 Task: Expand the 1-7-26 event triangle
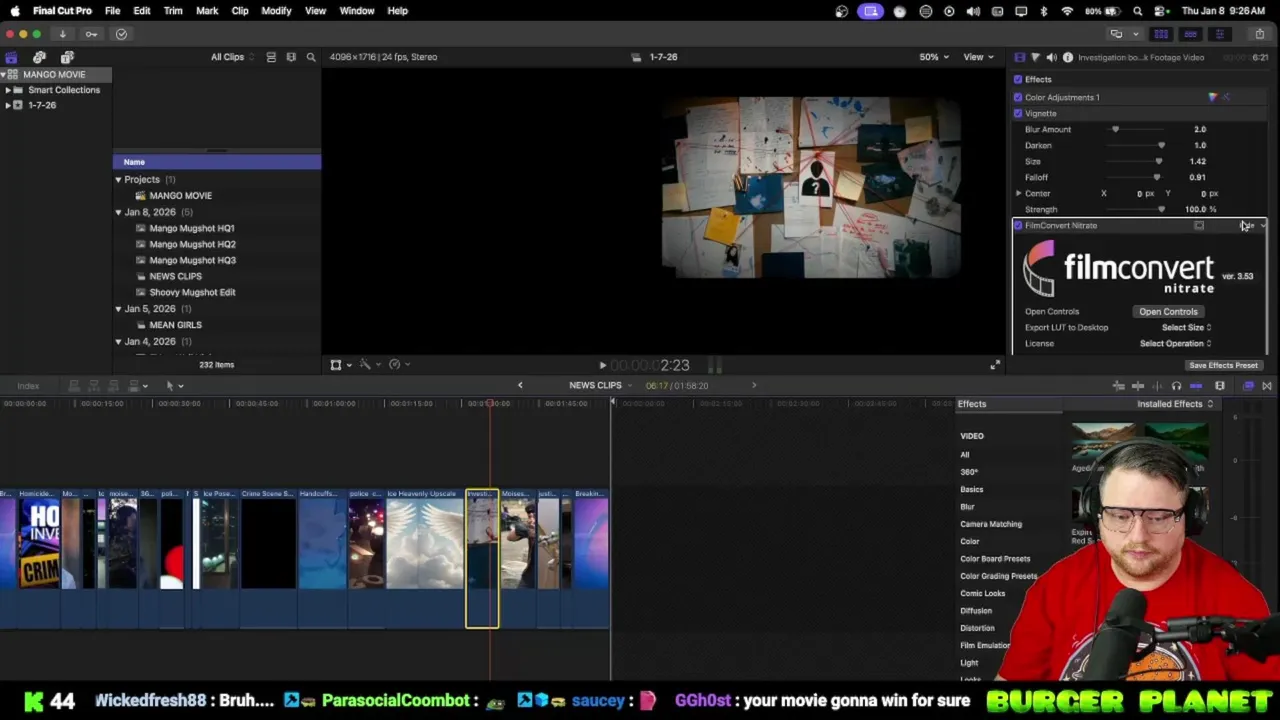tap(8, 105)
